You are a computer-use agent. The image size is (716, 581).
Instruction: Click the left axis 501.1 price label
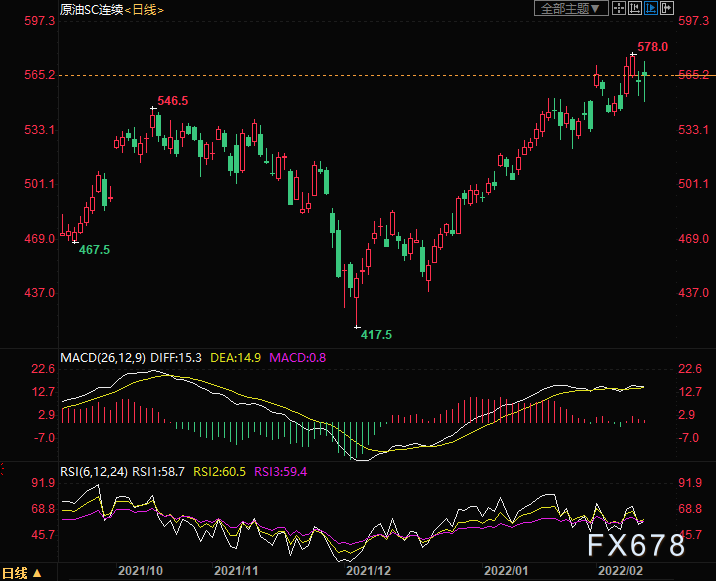coord(40,184)
